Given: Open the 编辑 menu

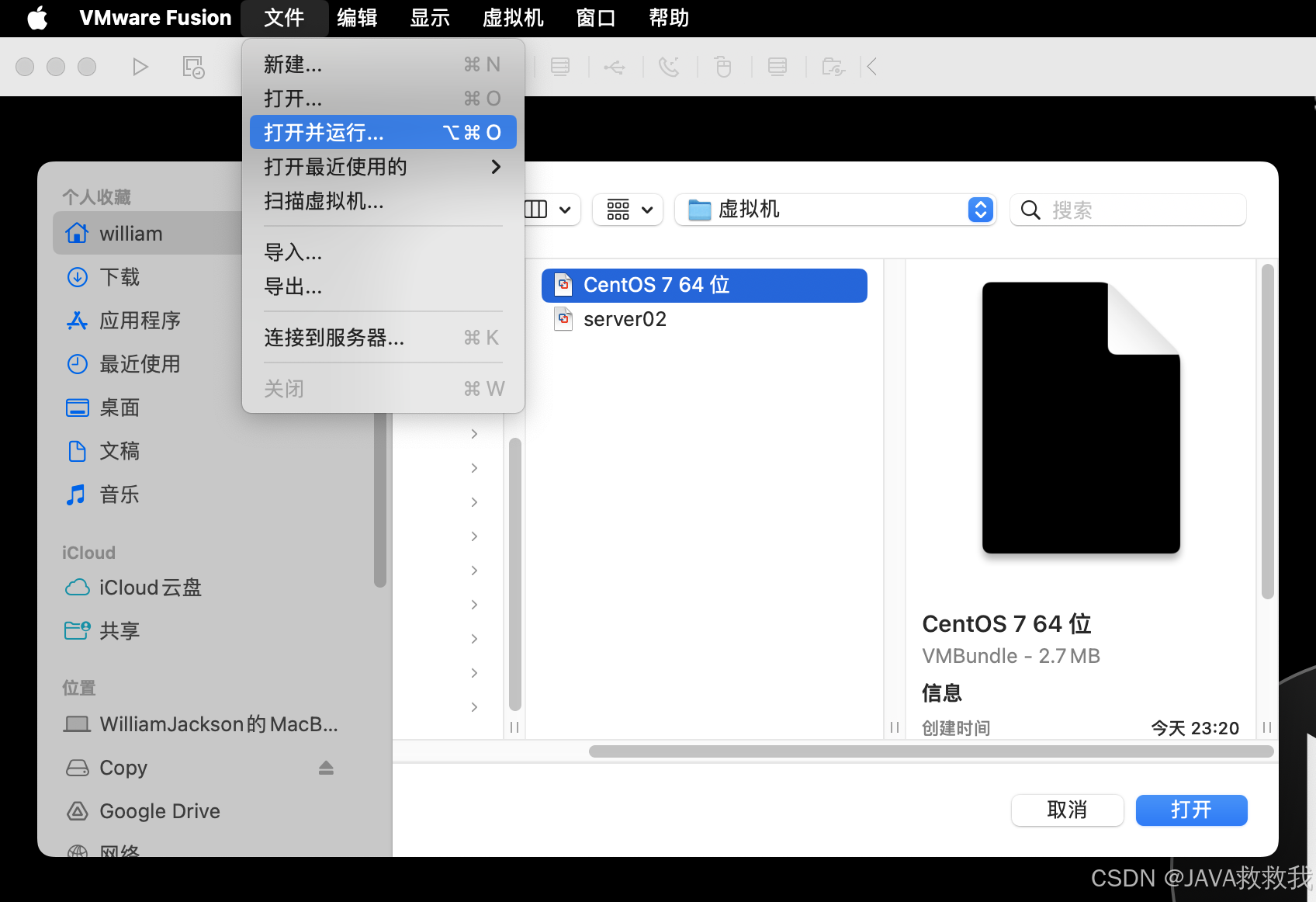Looking at the screenshot, I should coord(357,18).
